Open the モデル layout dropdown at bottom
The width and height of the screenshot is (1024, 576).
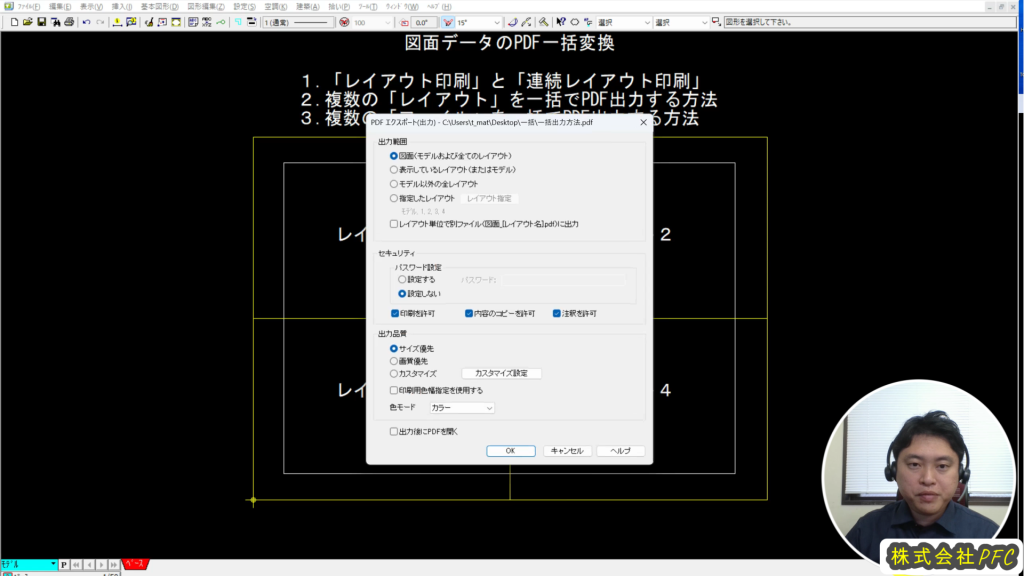28,565
